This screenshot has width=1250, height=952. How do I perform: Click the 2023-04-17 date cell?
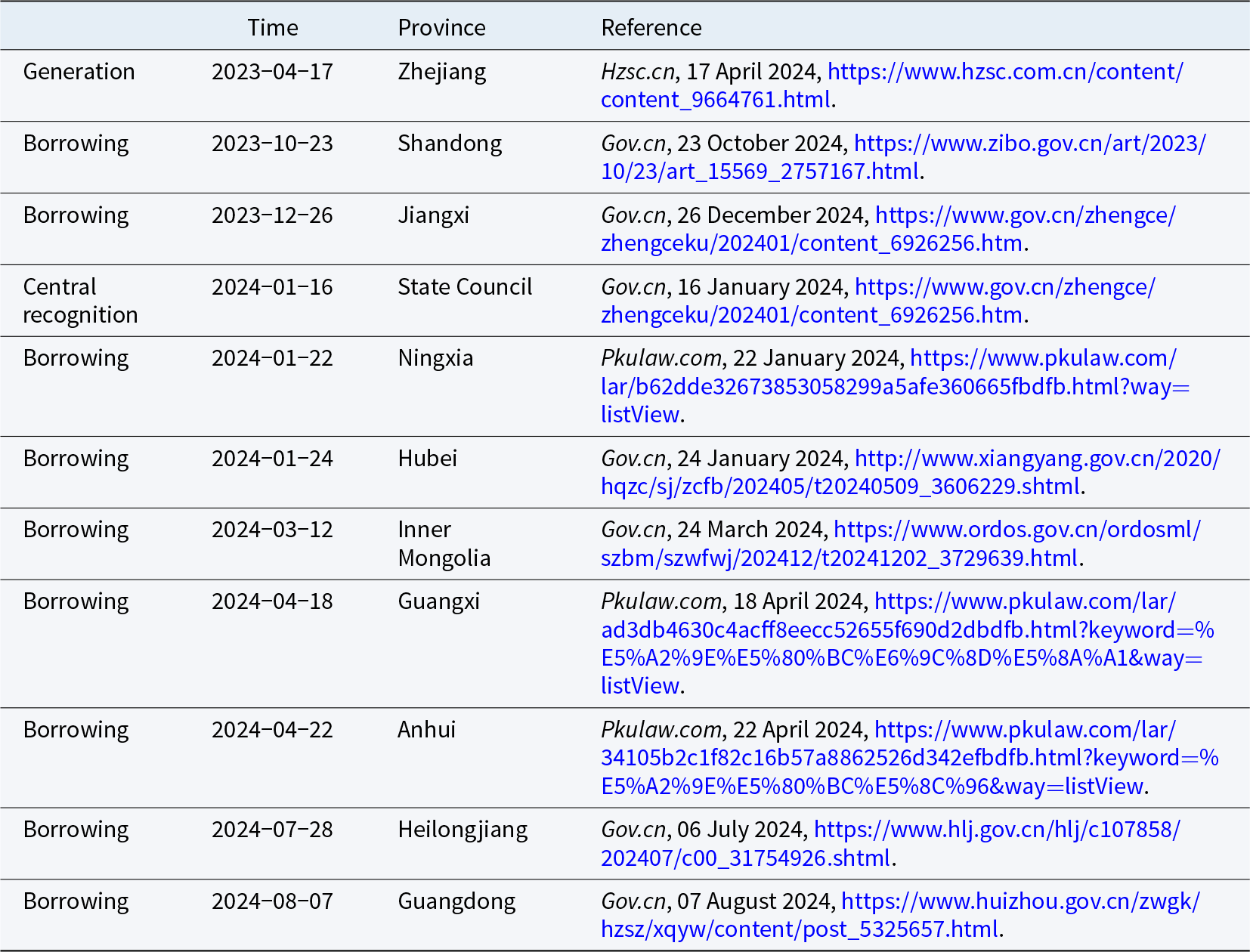click(272, 72)
